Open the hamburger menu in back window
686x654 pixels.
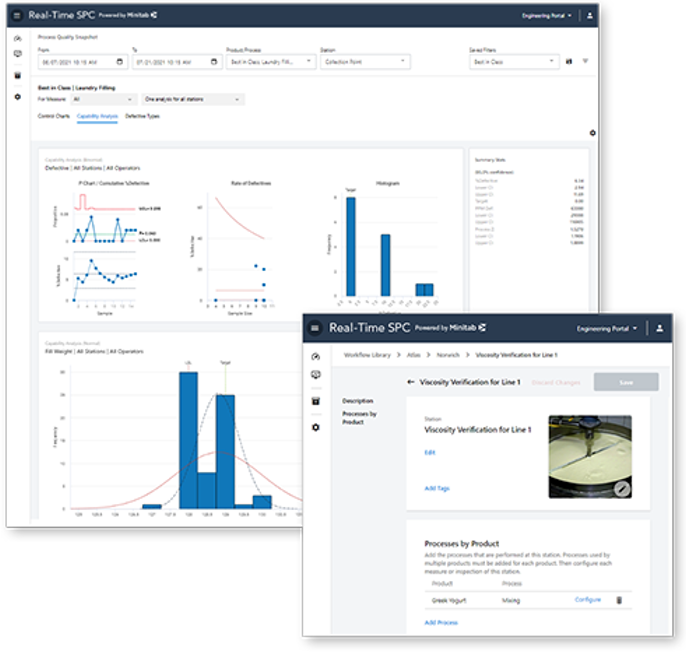click(17, 15)
